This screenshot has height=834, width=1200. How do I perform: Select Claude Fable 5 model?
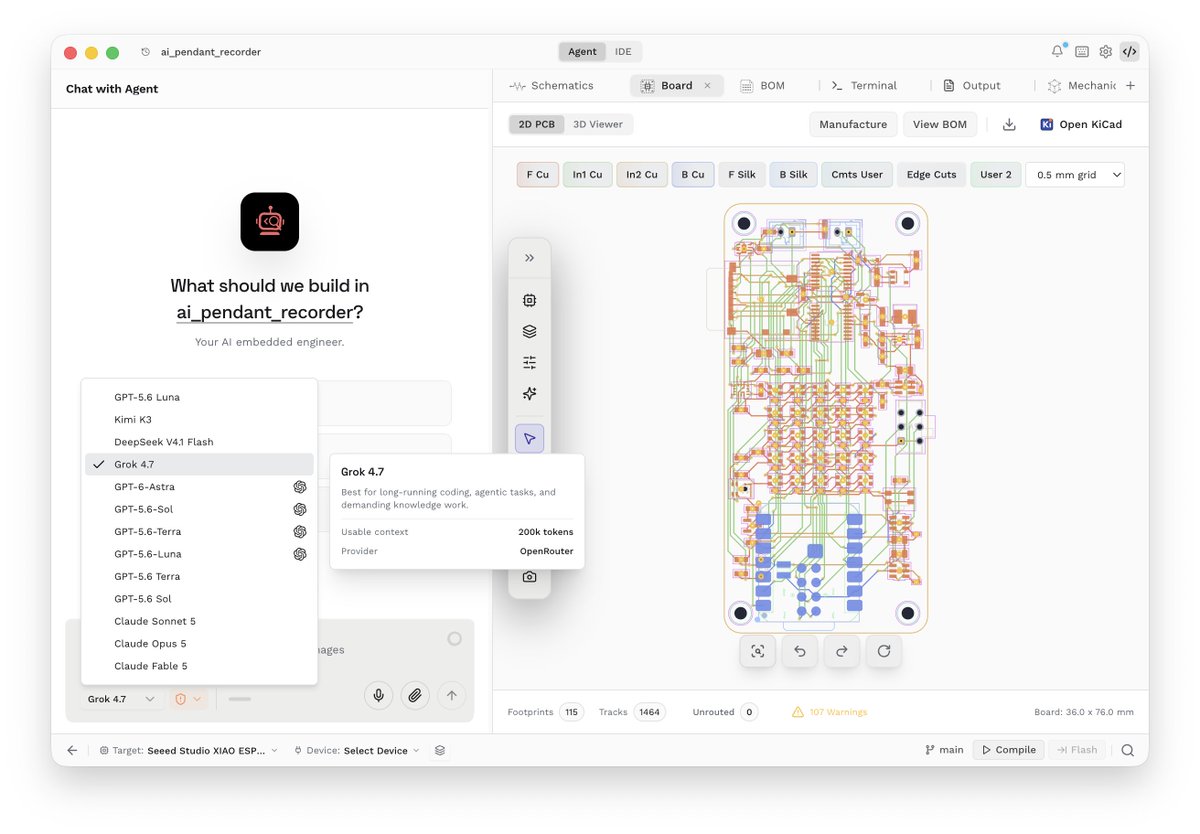pos(199,666)
